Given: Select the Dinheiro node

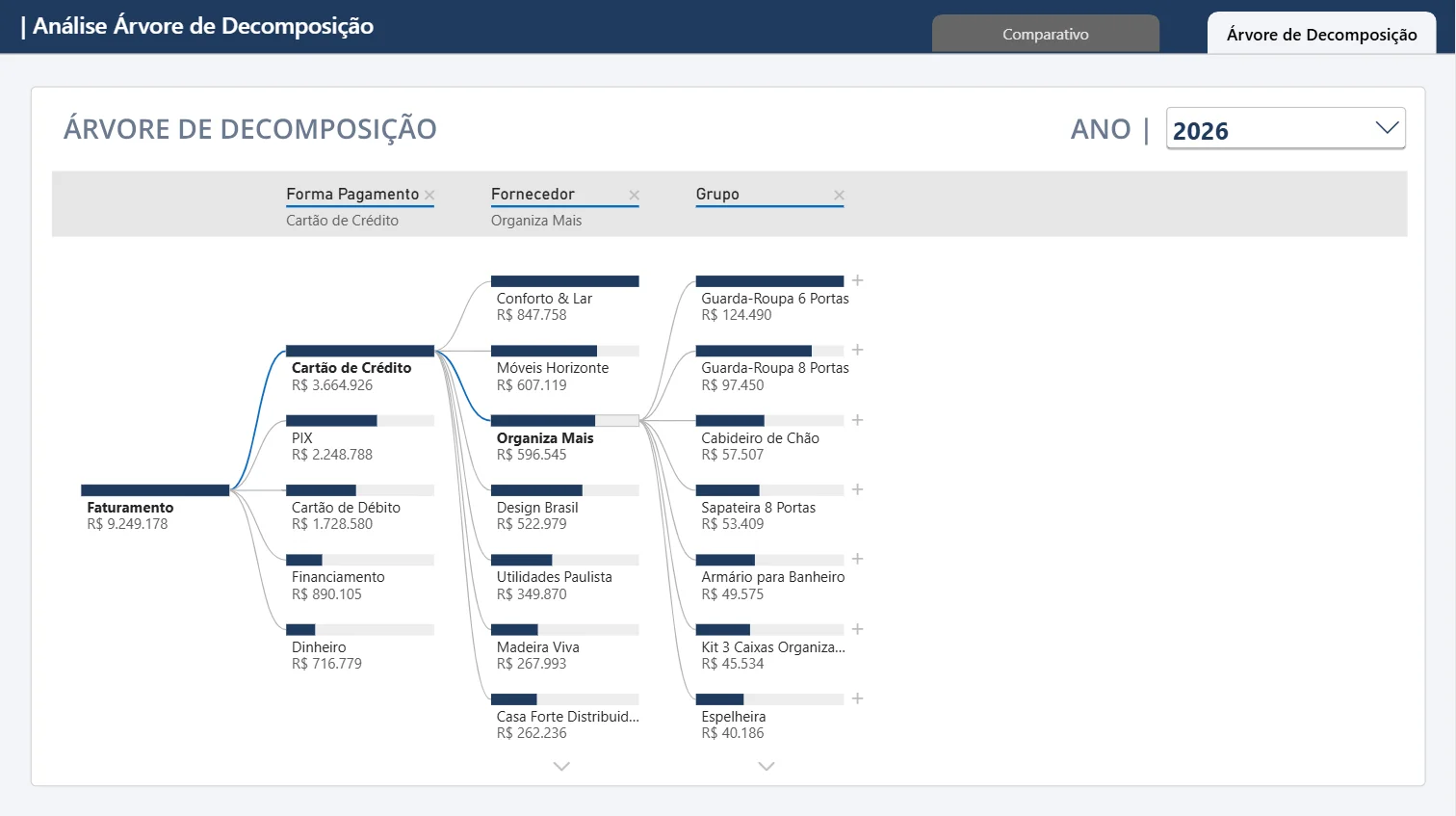Looking at the screenshot, I should pyautogui.click(x=360, y=647).
